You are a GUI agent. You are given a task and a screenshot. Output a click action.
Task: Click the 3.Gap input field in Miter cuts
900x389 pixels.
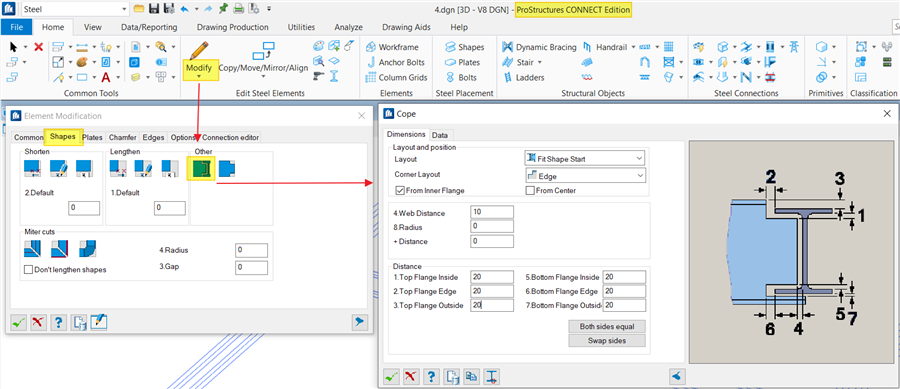(x=251, y=267)
